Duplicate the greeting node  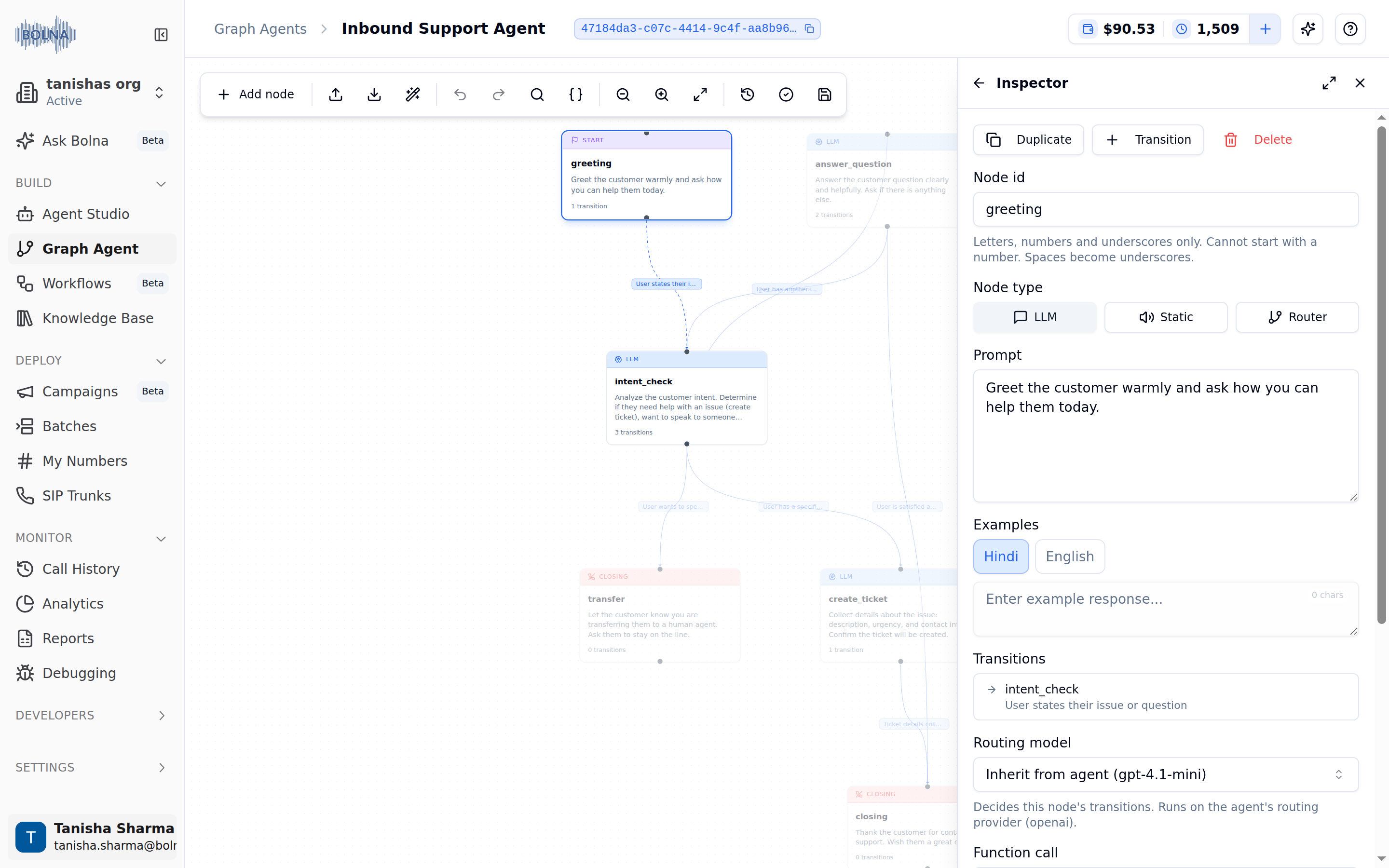click(x=1029, y=140)
